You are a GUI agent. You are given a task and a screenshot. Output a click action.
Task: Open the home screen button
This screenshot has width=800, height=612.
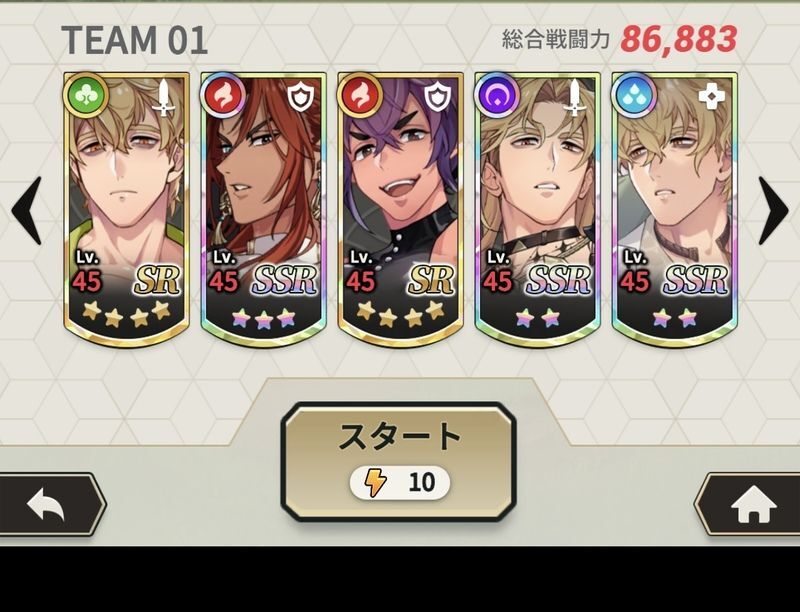coord(748,504)
